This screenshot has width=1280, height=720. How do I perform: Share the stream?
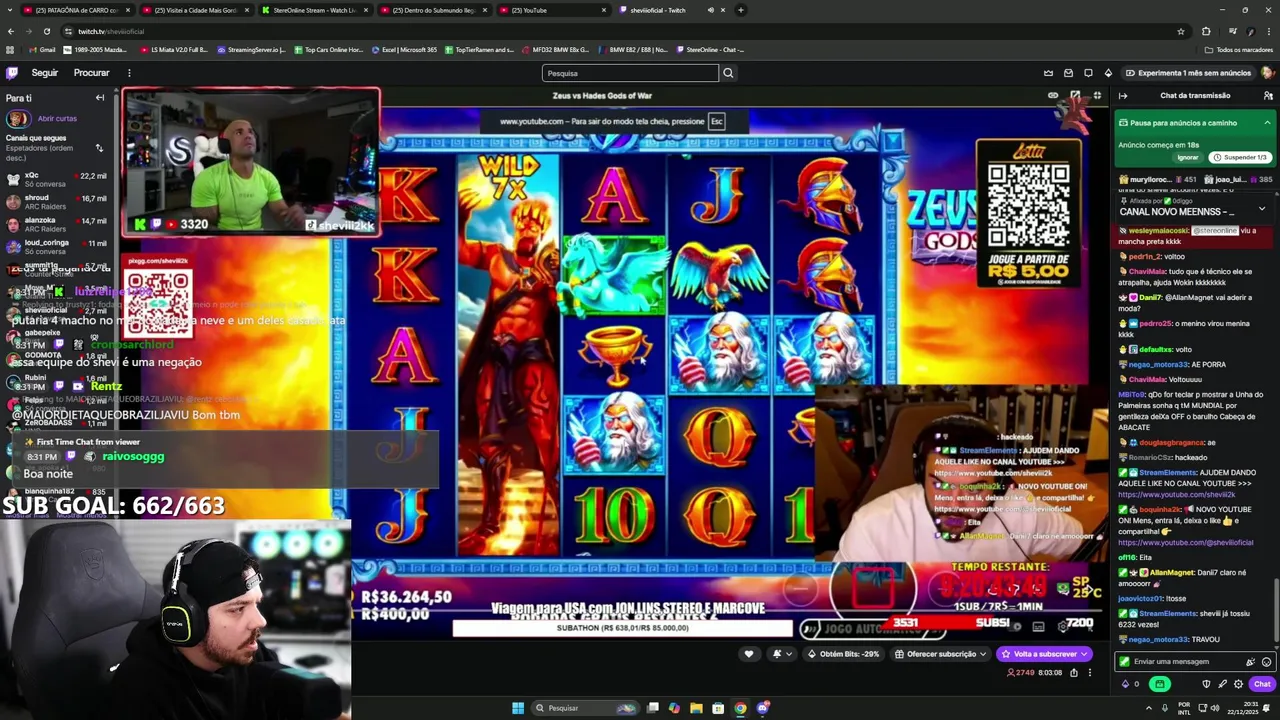1074,673
